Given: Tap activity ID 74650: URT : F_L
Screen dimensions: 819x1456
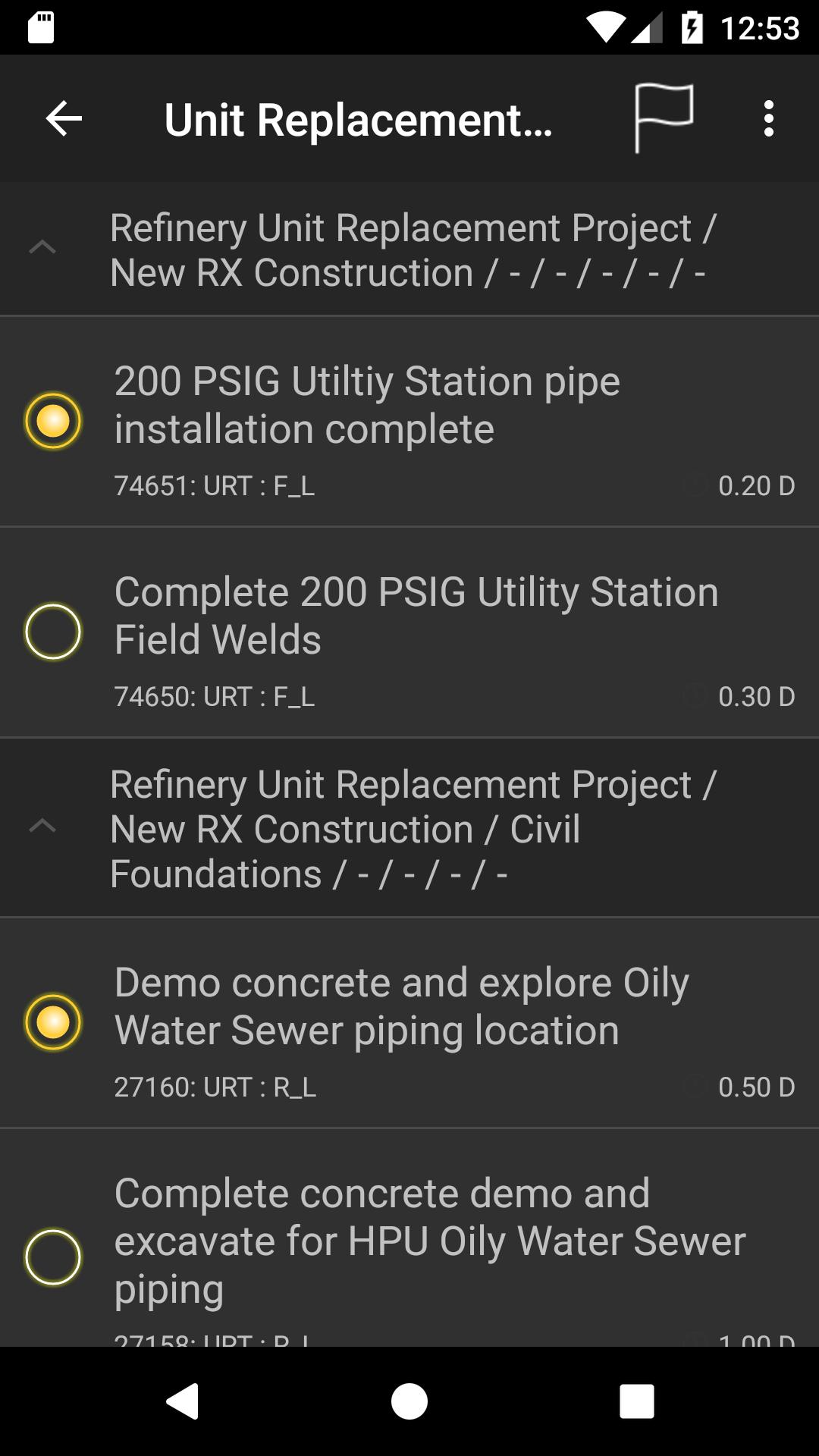Looking at the screenshot, I should [x=214, y=696].
